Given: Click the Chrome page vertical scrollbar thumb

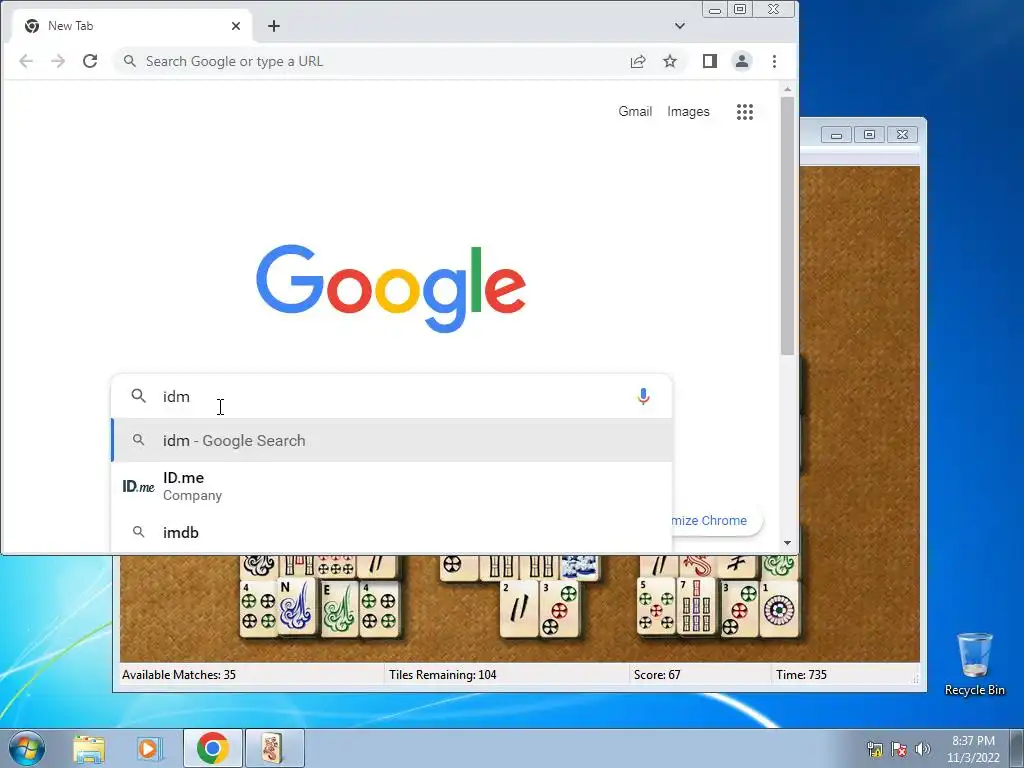Looking at the screenshot, I should pyautogui.click(x=788, y=225).
